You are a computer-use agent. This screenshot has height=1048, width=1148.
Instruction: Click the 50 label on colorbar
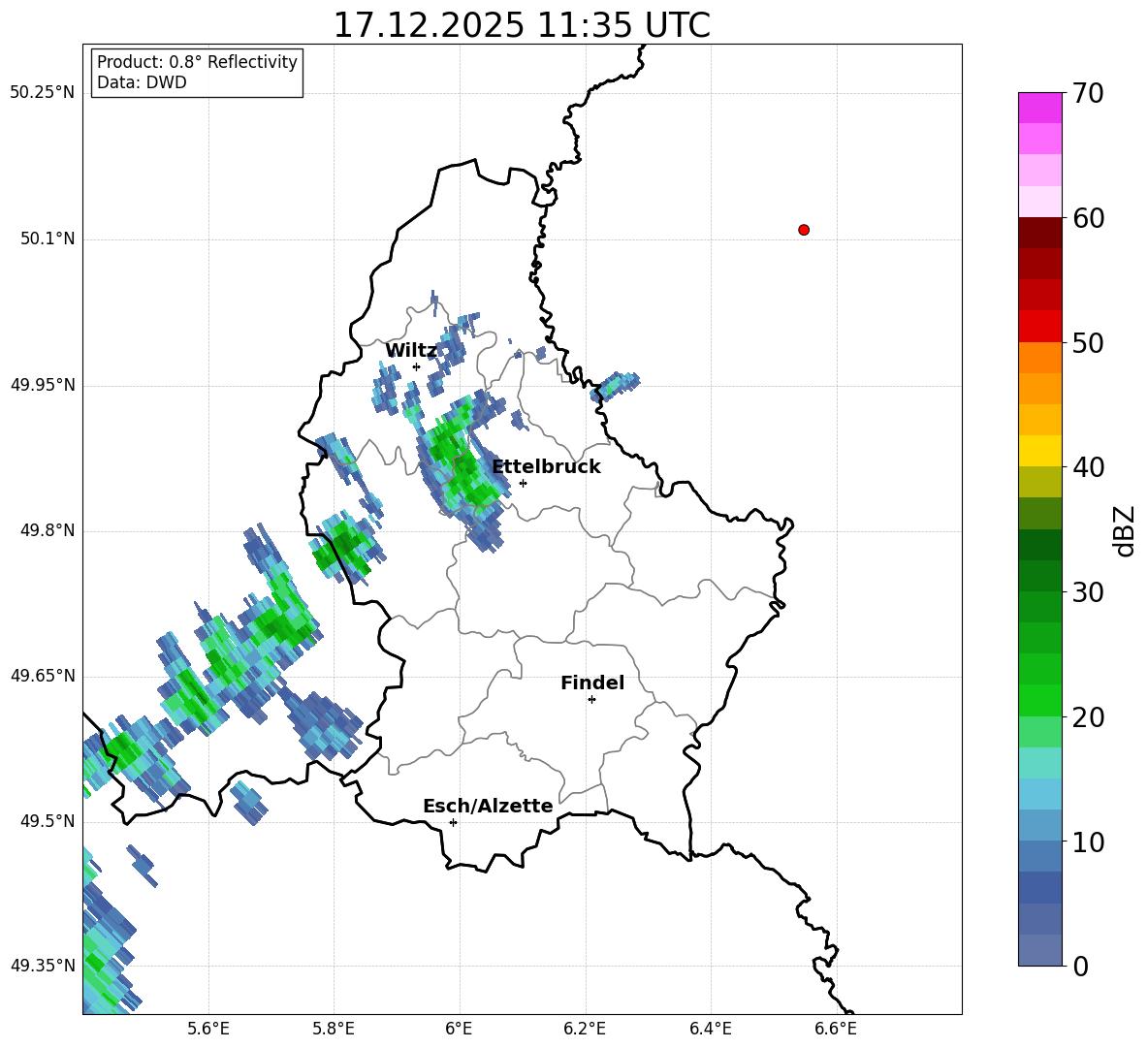pyautogui.click(x=1088, y=343)
